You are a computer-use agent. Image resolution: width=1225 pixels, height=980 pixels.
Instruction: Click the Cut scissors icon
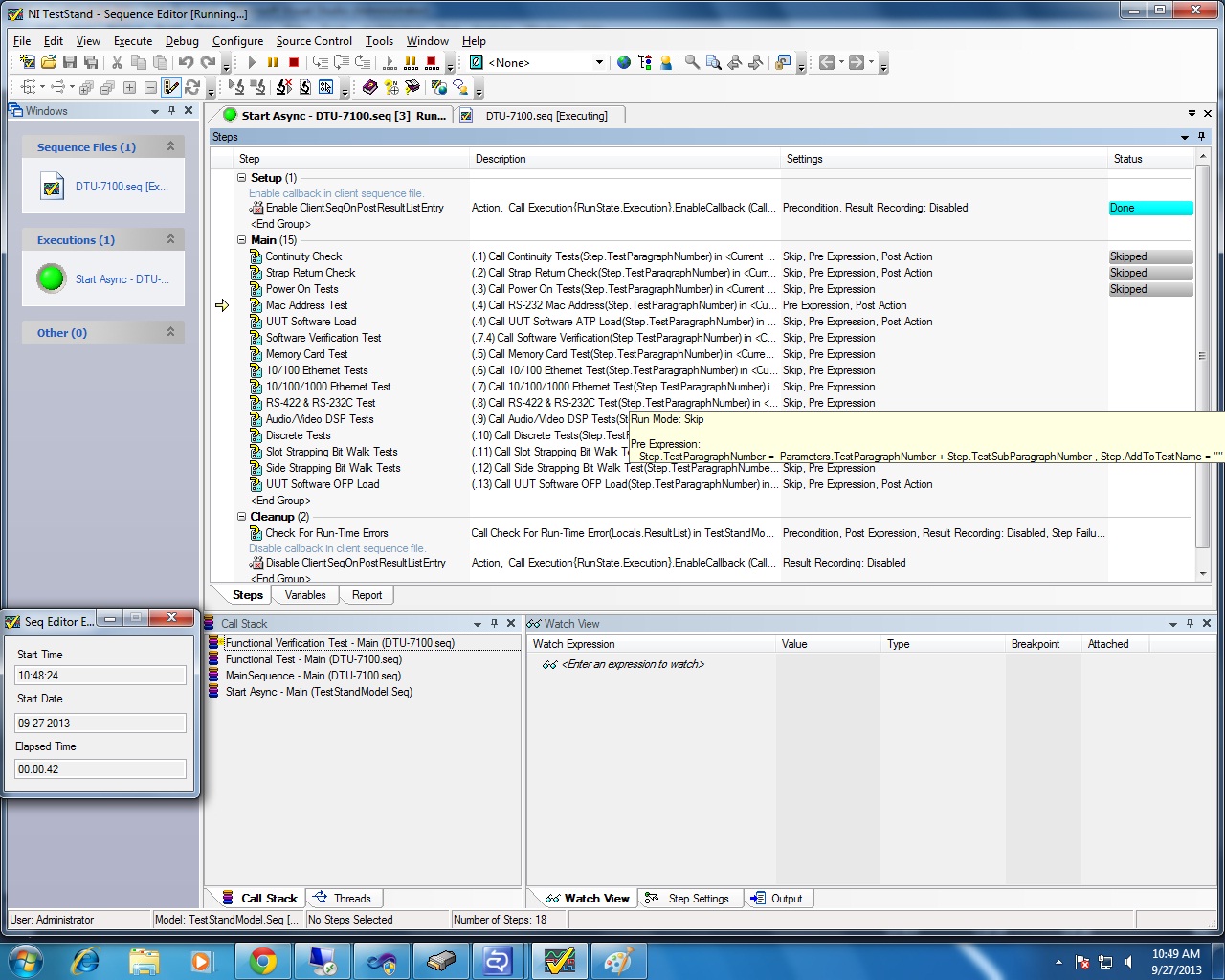[117, 62]
